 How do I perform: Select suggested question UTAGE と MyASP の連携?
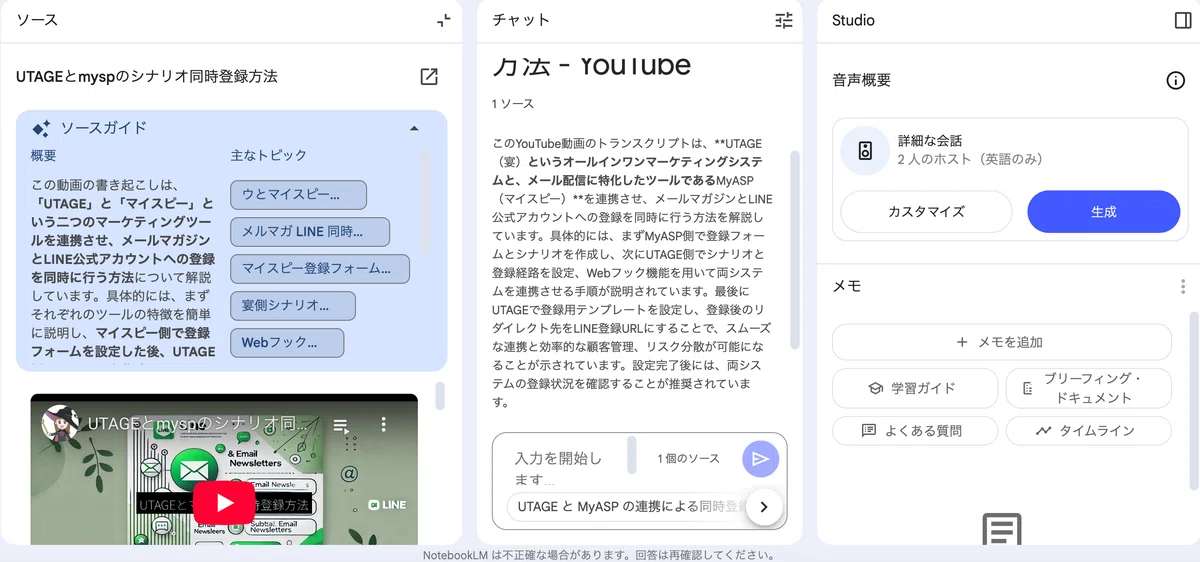coord(626,507)
